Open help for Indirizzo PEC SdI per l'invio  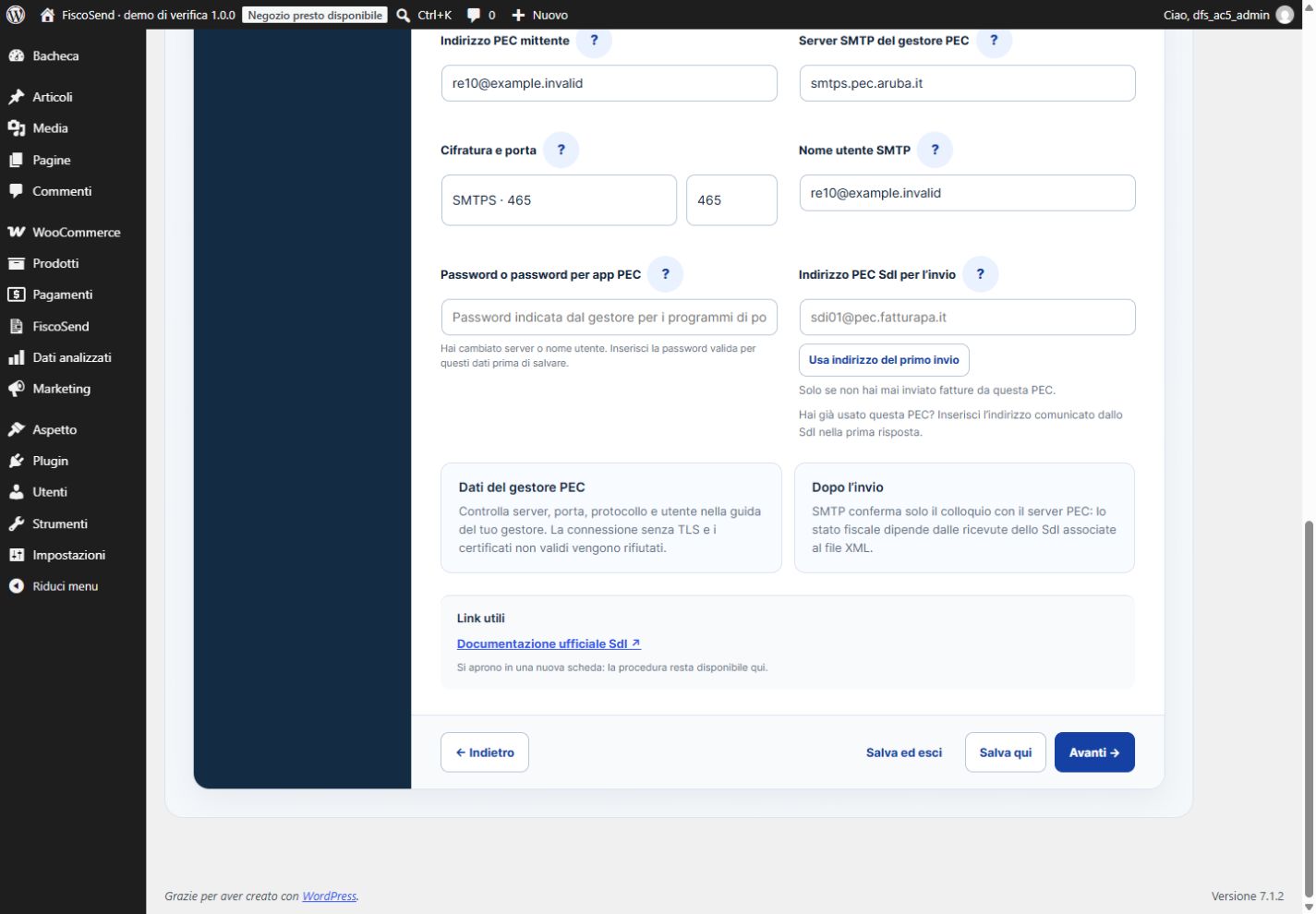(x=980, y=274)
